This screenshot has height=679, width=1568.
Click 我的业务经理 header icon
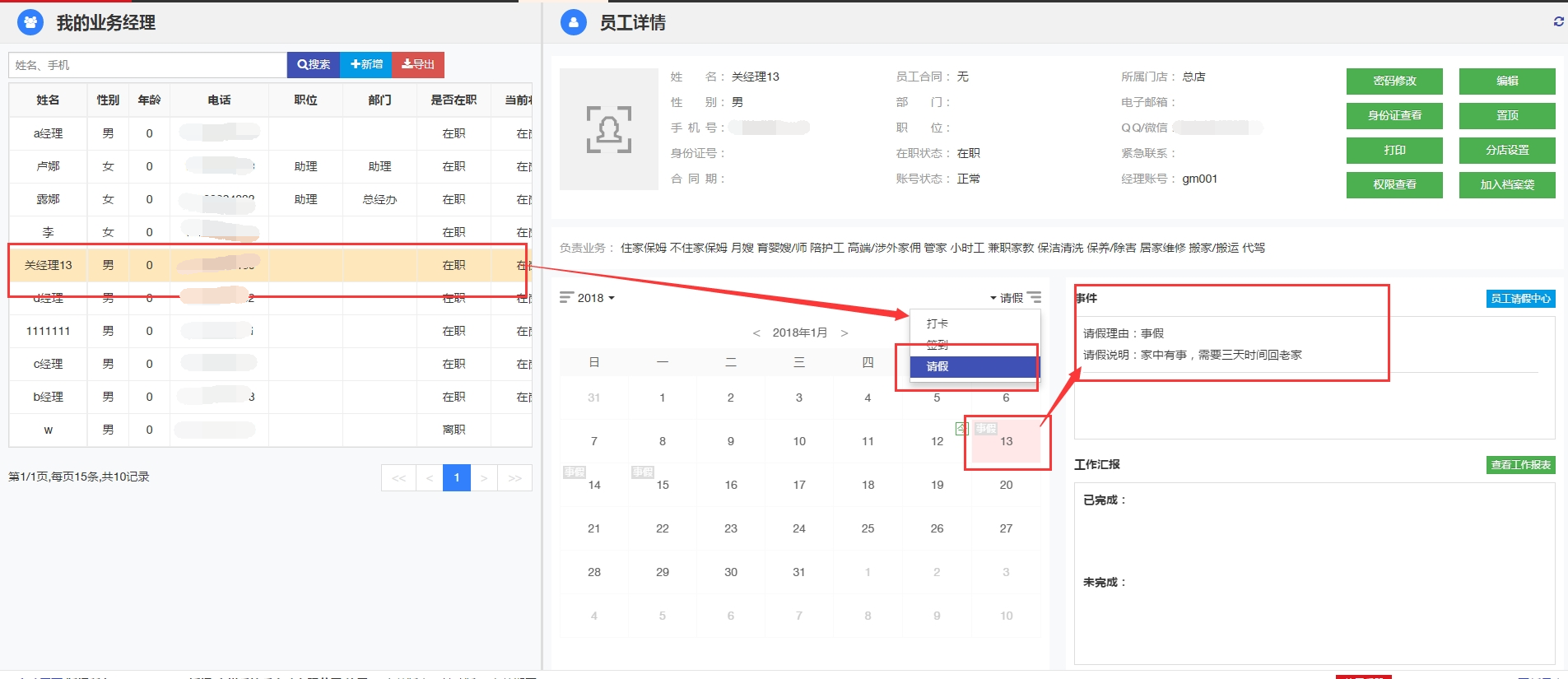30,22
